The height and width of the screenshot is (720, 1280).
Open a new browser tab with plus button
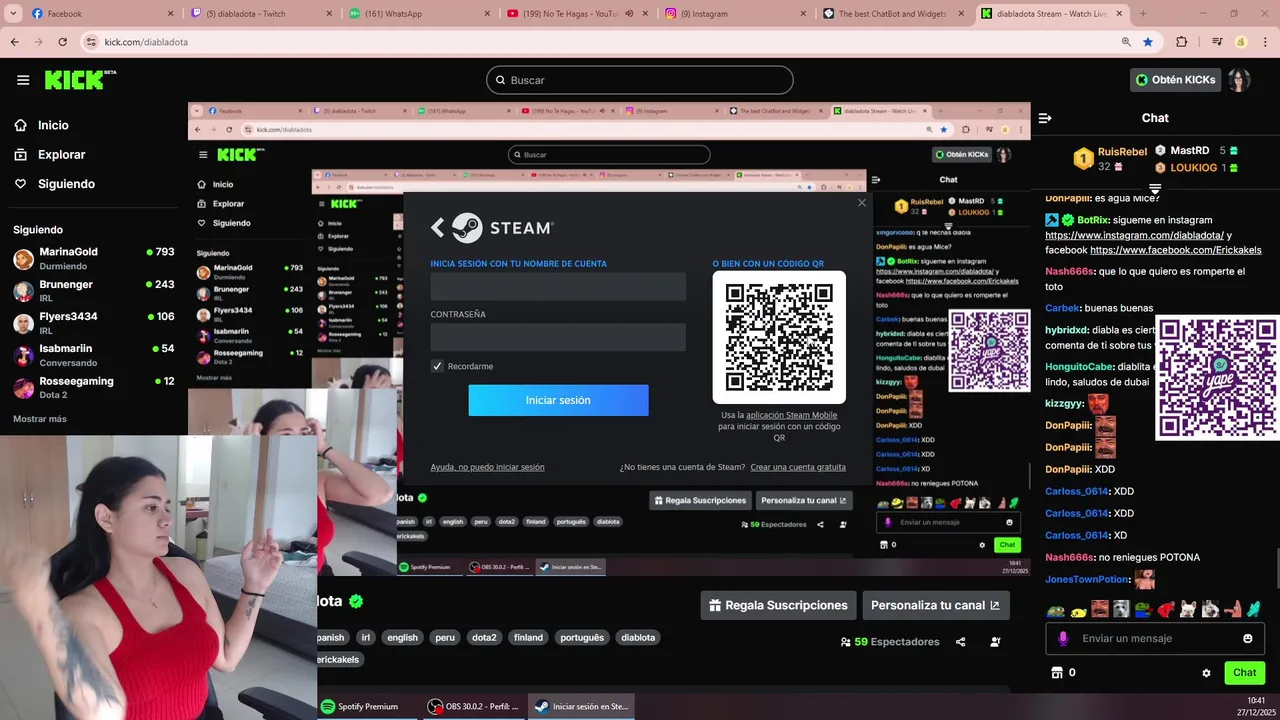point(1143,14)
